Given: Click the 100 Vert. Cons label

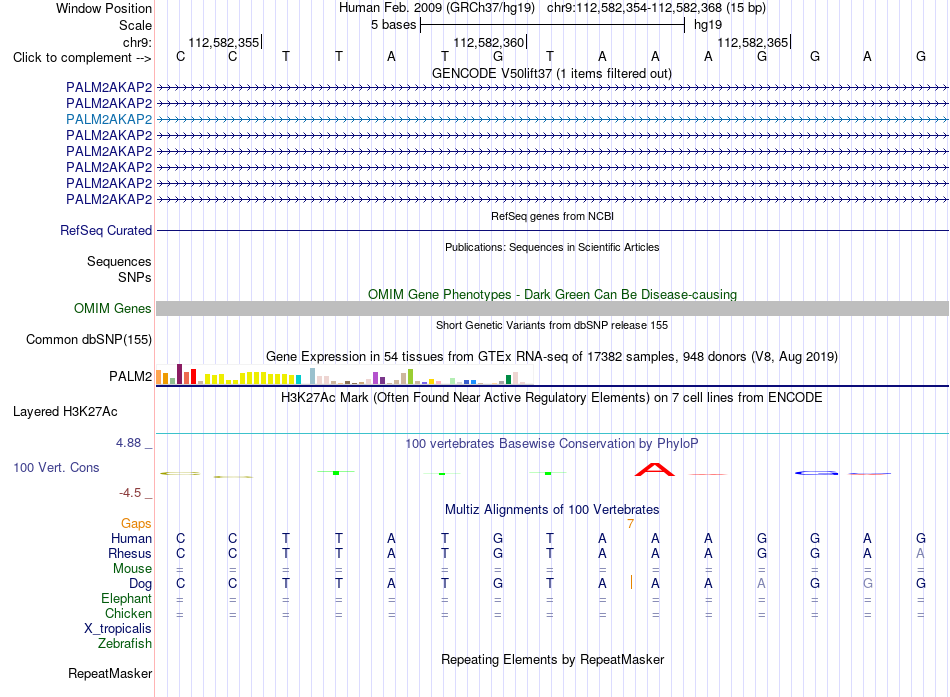Looking at the screenshot, I should pyautogui.click(x=56, y=467).
